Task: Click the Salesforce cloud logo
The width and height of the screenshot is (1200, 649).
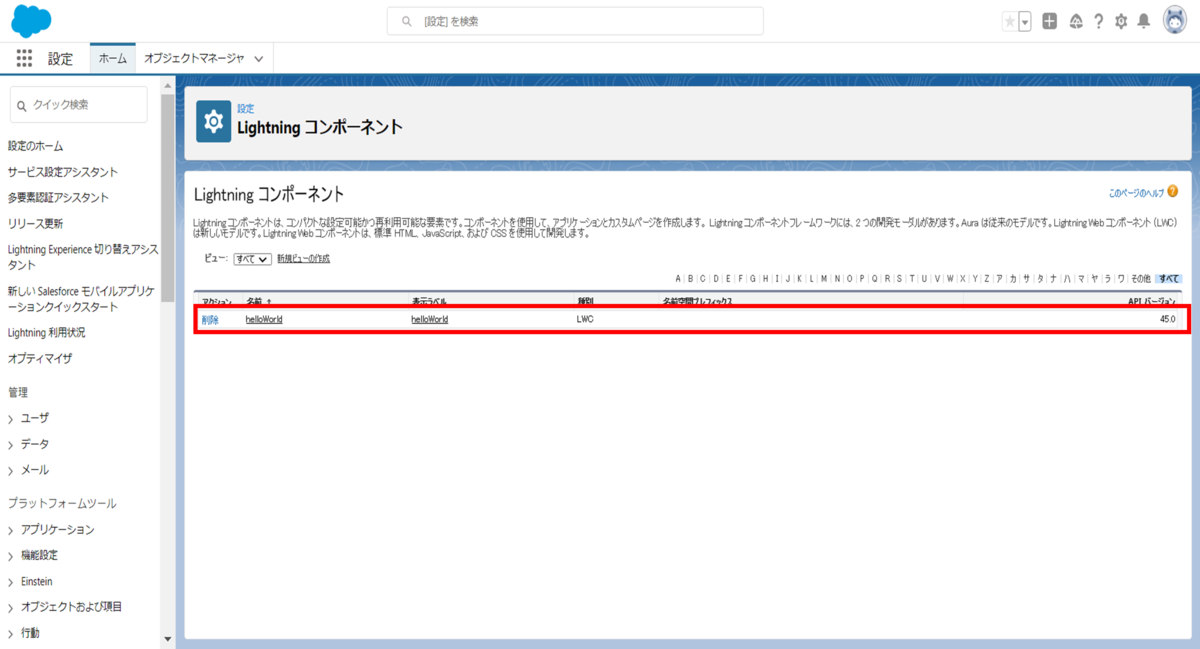Action: pyautogui.click(x=30, y=20)
